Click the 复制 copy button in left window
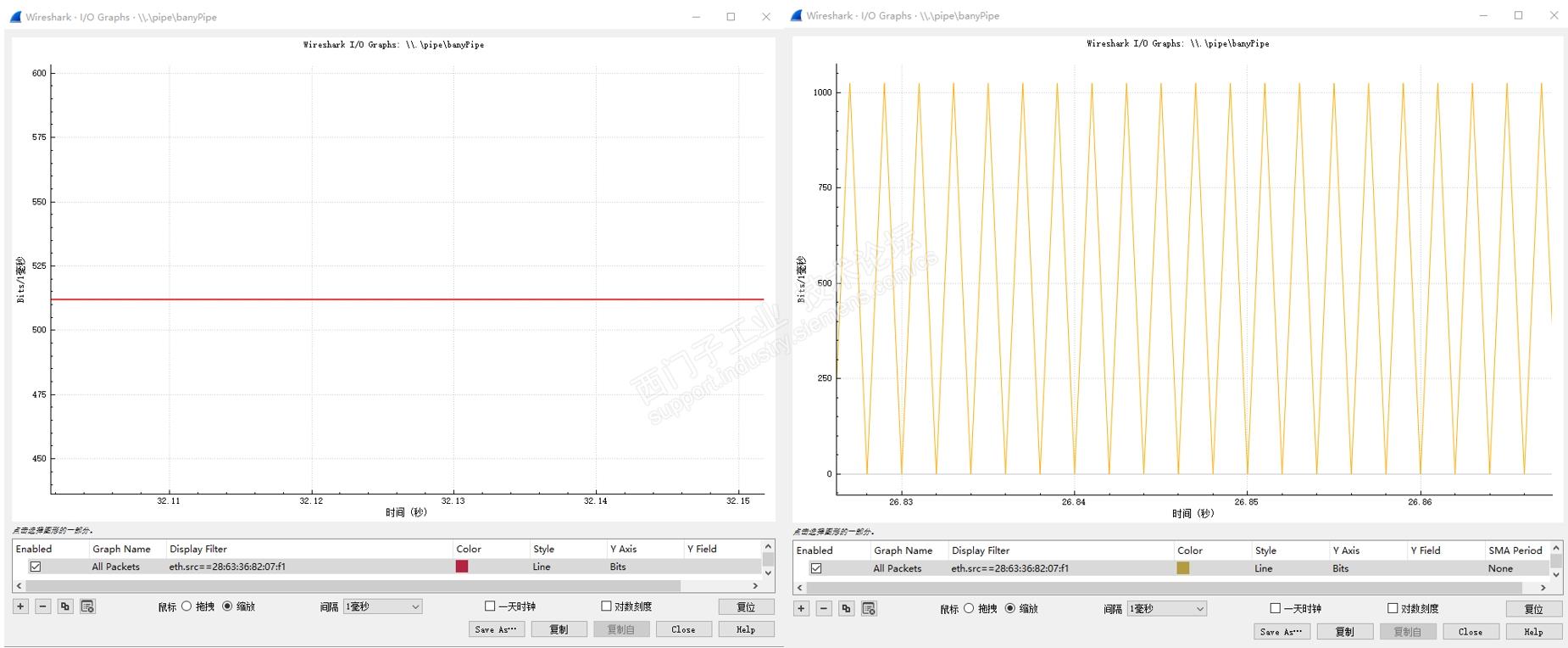This screenshot has height=648, width=1568. click(x=559, y=629)
